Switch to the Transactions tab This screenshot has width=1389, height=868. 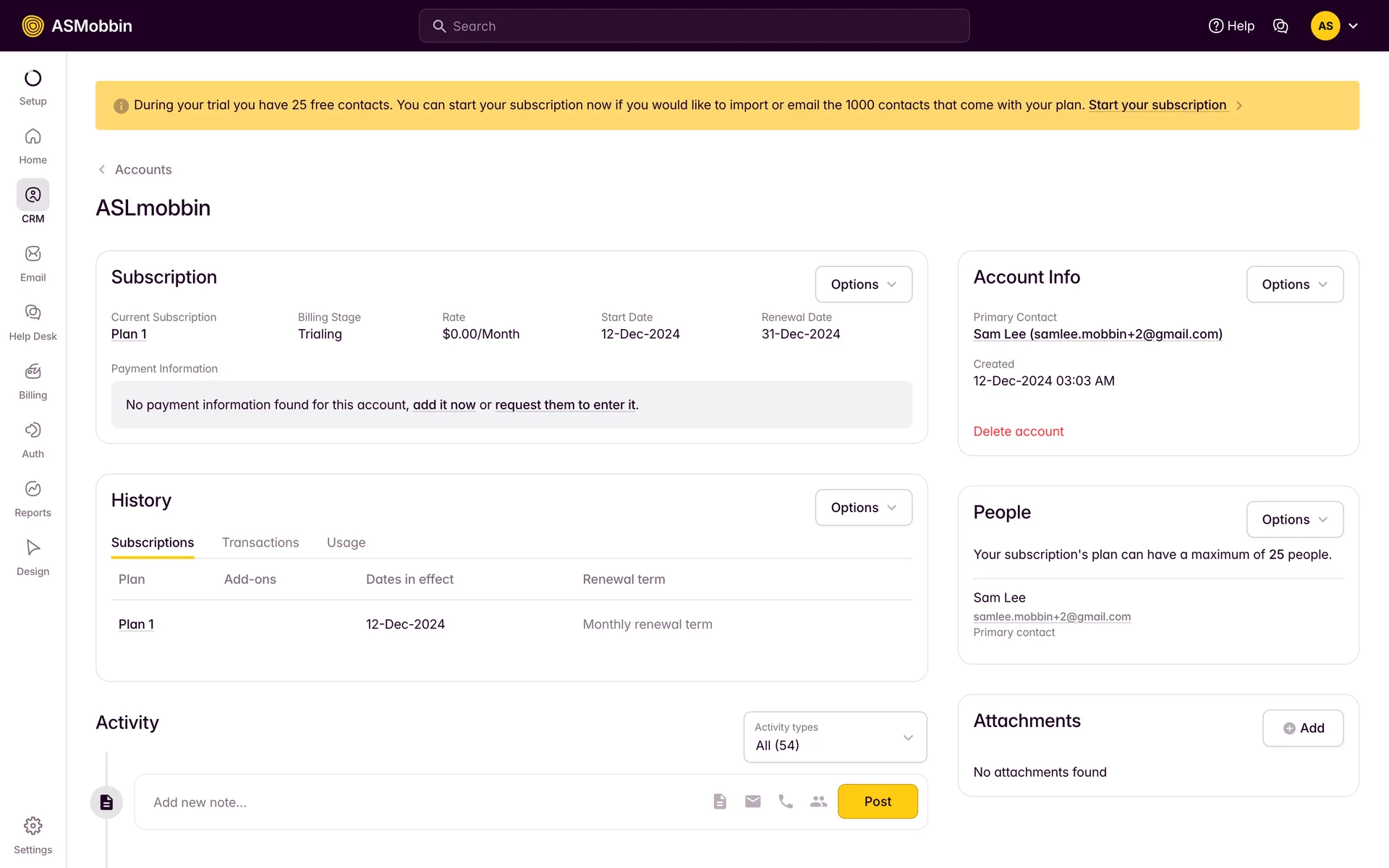point(260,542)
